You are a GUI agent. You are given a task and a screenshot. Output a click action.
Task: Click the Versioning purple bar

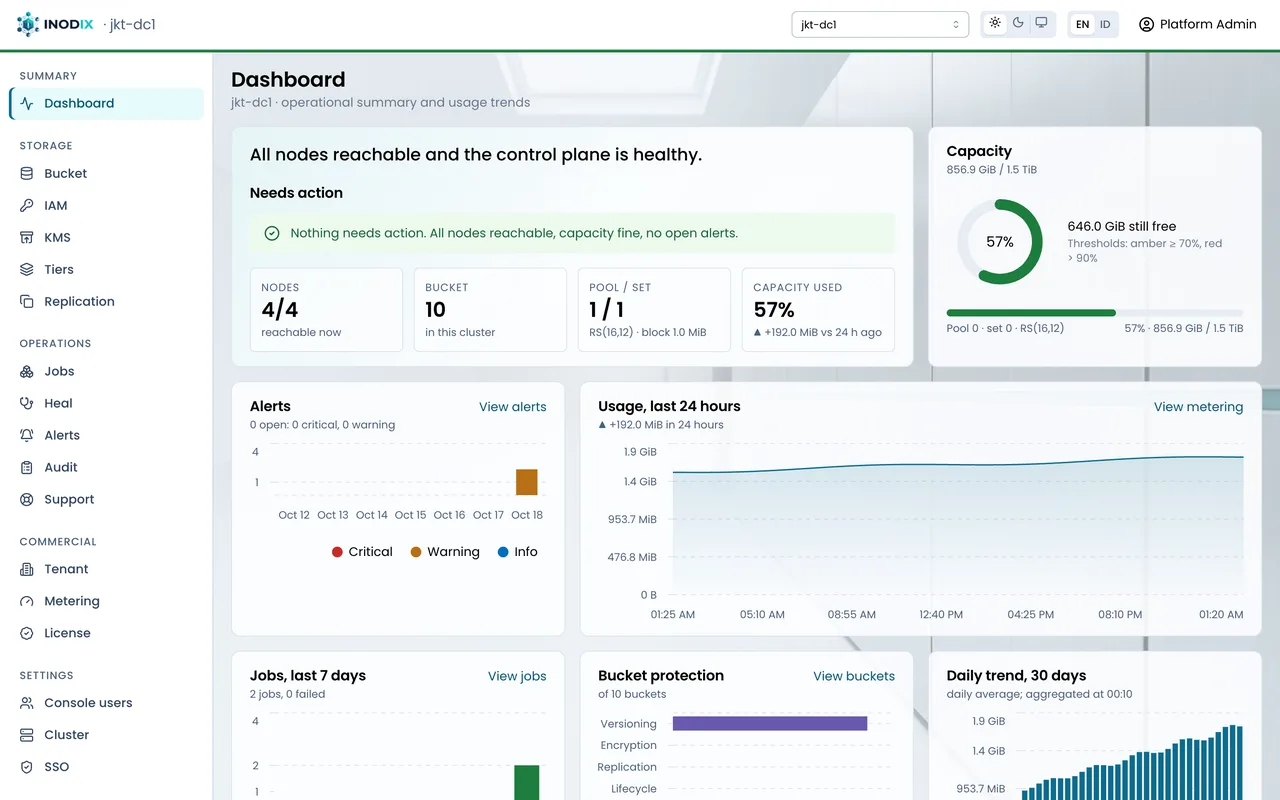(770, 723)
